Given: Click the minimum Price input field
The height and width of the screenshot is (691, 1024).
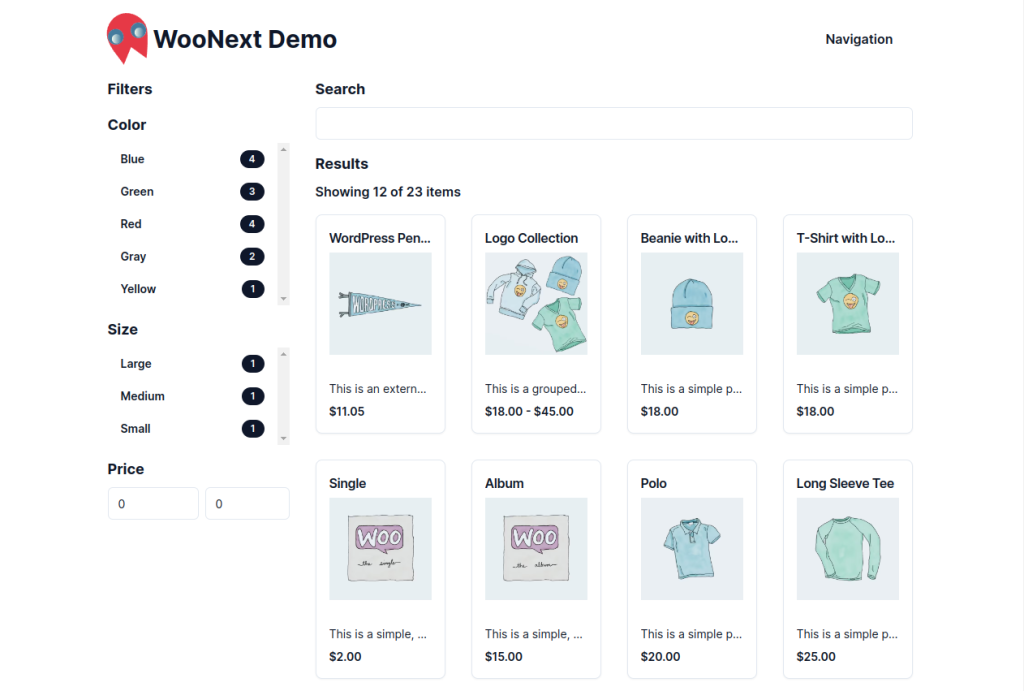Looking at the screenshot, I should click(153, 504).
